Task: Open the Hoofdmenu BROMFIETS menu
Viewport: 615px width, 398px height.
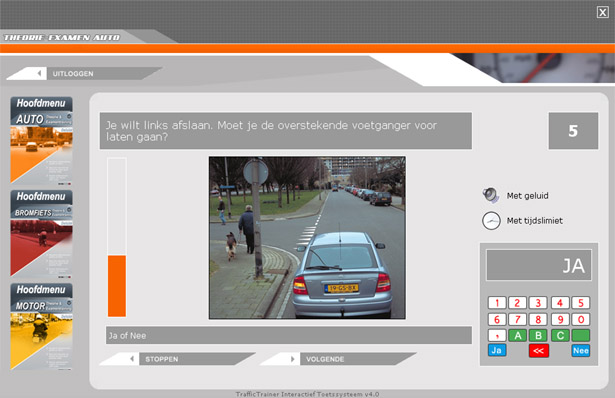Action: point(41,233)
